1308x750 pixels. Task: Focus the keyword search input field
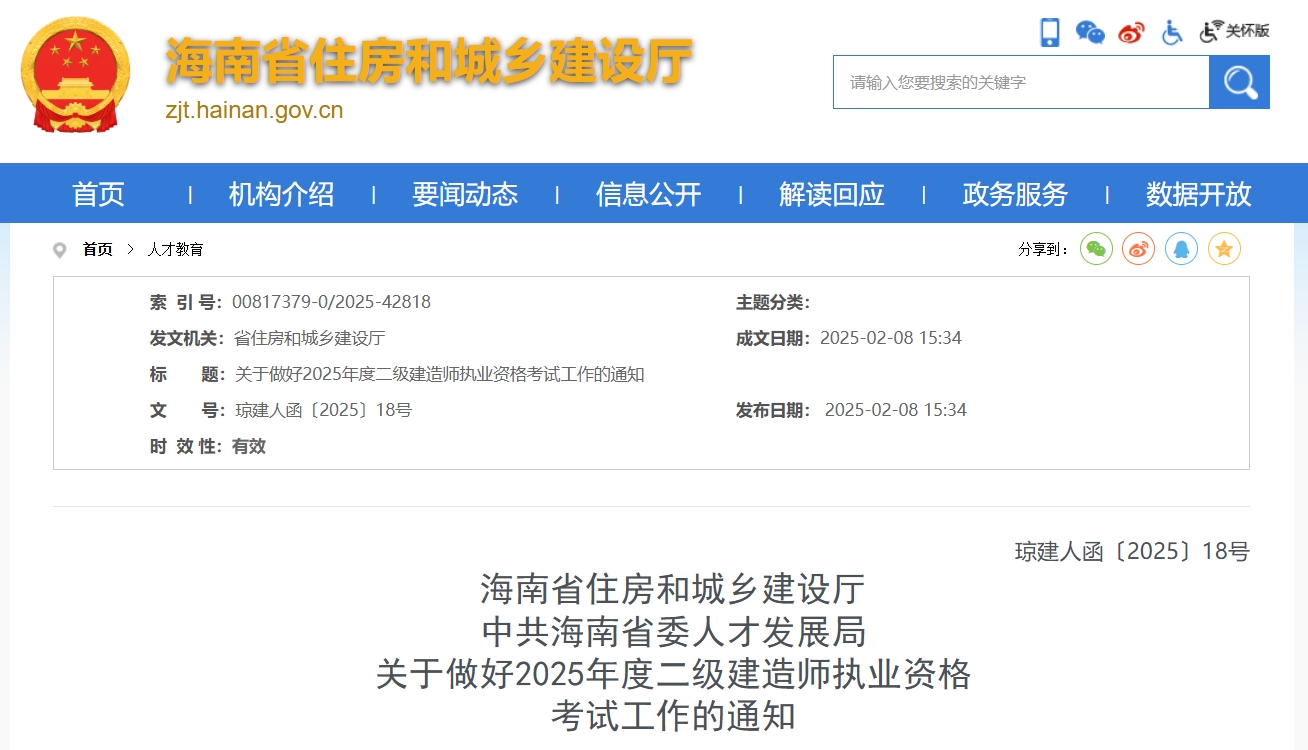[x=1020, y=82]
